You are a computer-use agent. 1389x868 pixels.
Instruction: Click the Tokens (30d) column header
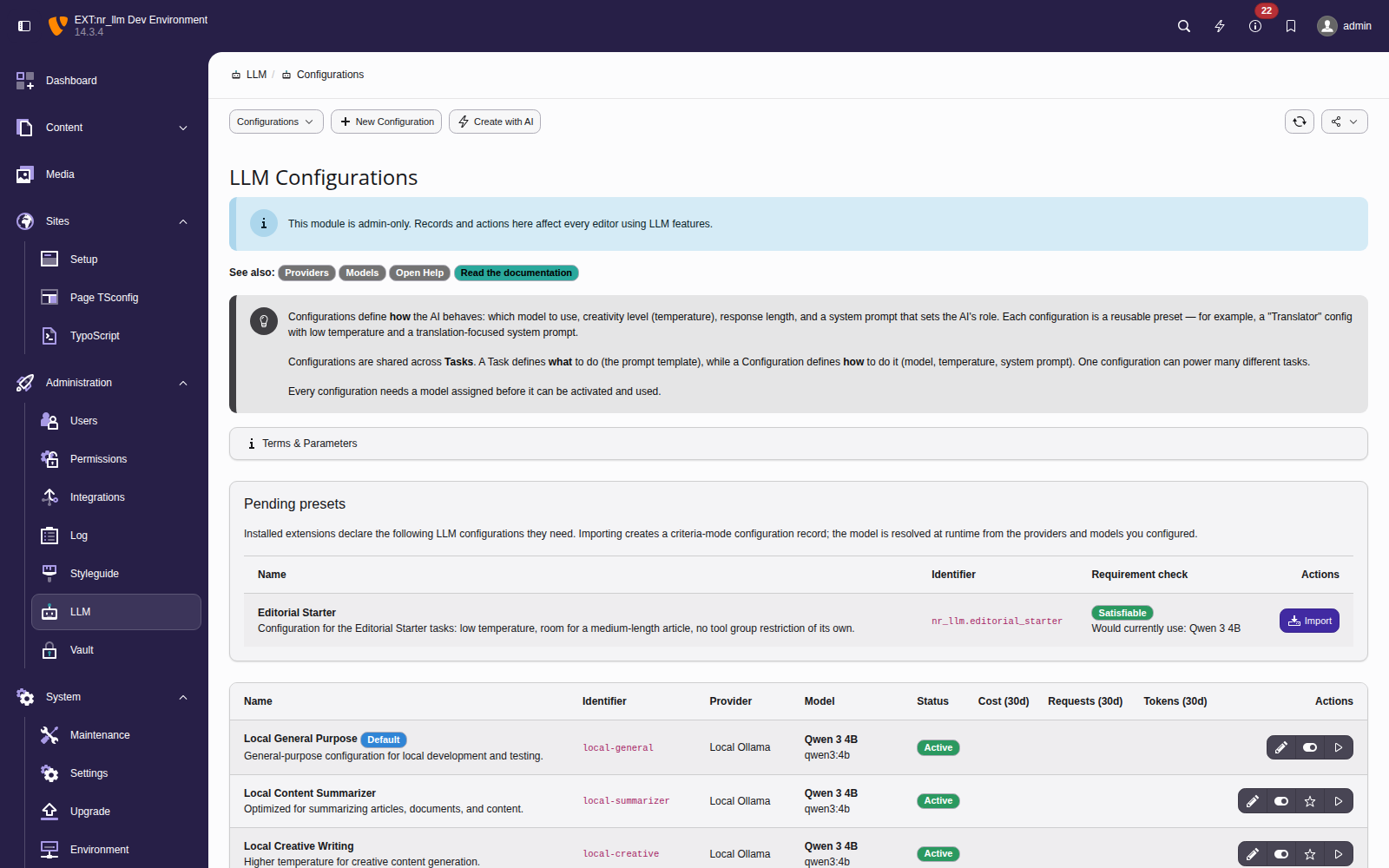point(1175,701)
